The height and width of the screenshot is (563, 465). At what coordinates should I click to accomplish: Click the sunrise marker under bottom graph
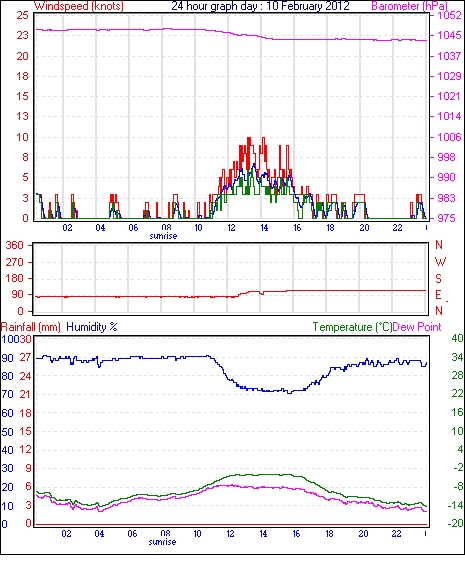pos(162,542)
